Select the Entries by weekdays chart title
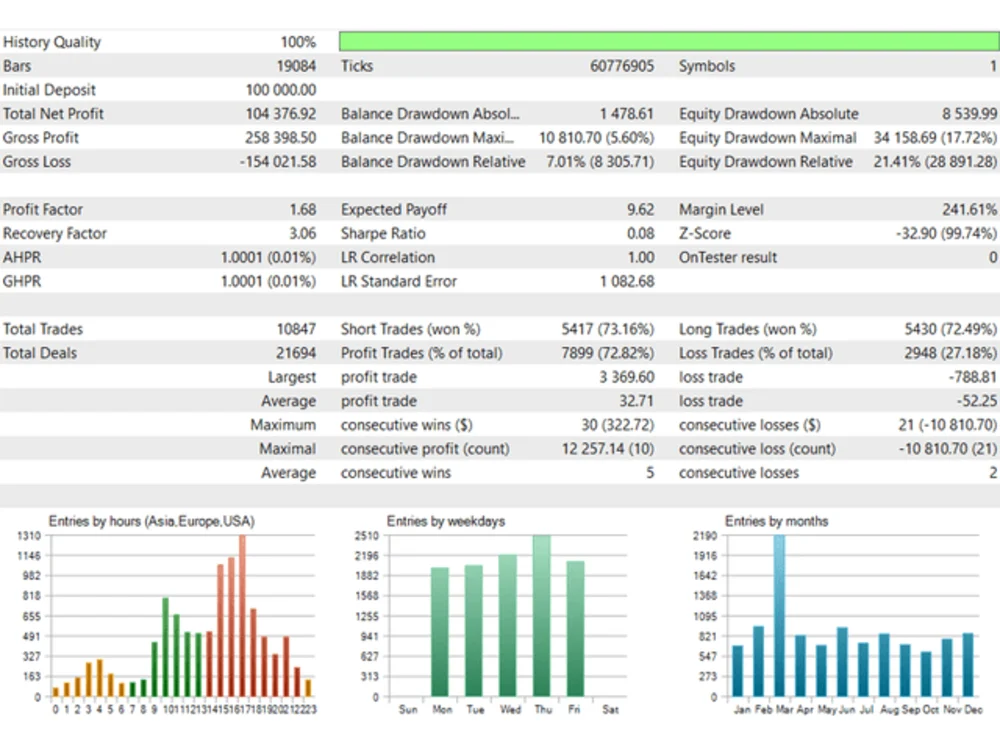The width and height of the screenshot is (1000, 750). click(x=446, y=521)
